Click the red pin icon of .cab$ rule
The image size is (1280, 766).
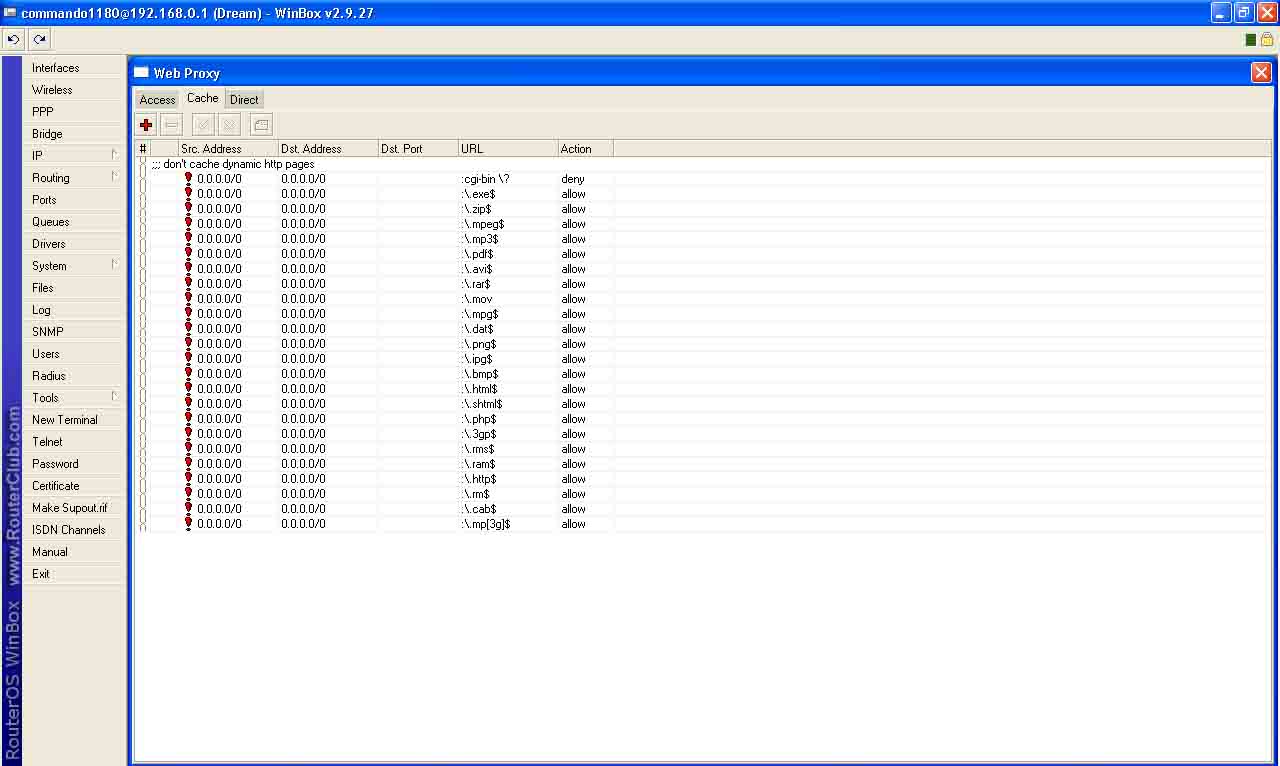[188, 508]
